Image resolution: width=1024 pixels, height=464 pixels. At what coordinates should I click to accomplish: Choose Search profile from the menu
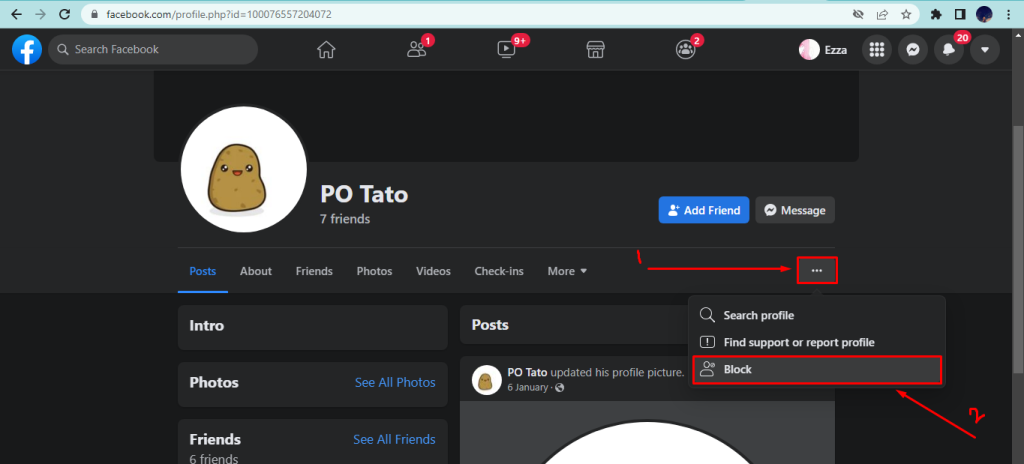coord(816,315)
